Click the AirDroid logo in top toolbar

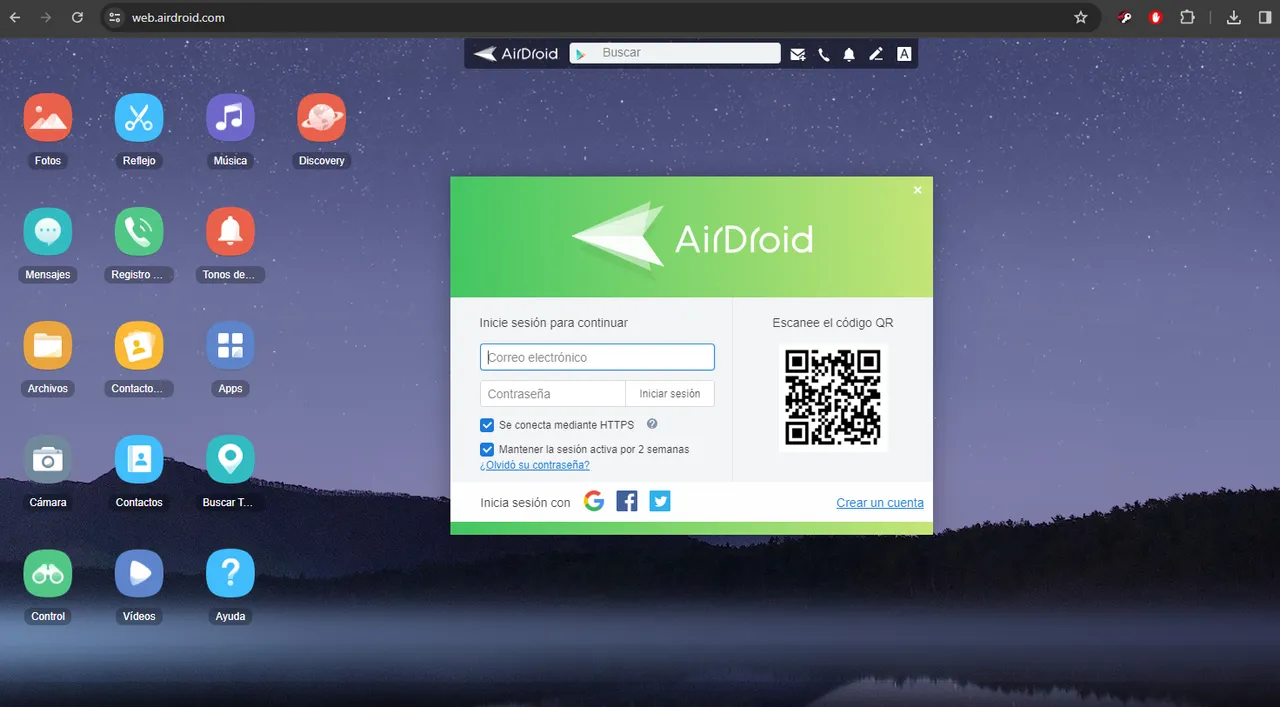click(x=516, y=54)
